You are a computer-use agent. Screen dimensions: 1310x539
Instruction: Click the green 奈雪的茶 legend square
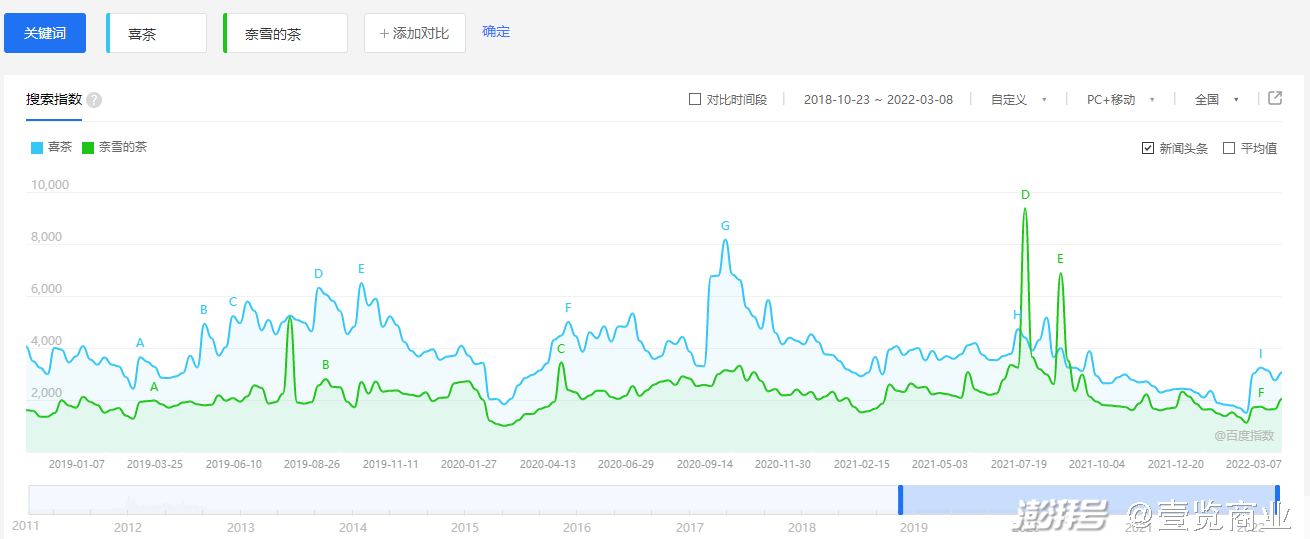coord(88,148)
